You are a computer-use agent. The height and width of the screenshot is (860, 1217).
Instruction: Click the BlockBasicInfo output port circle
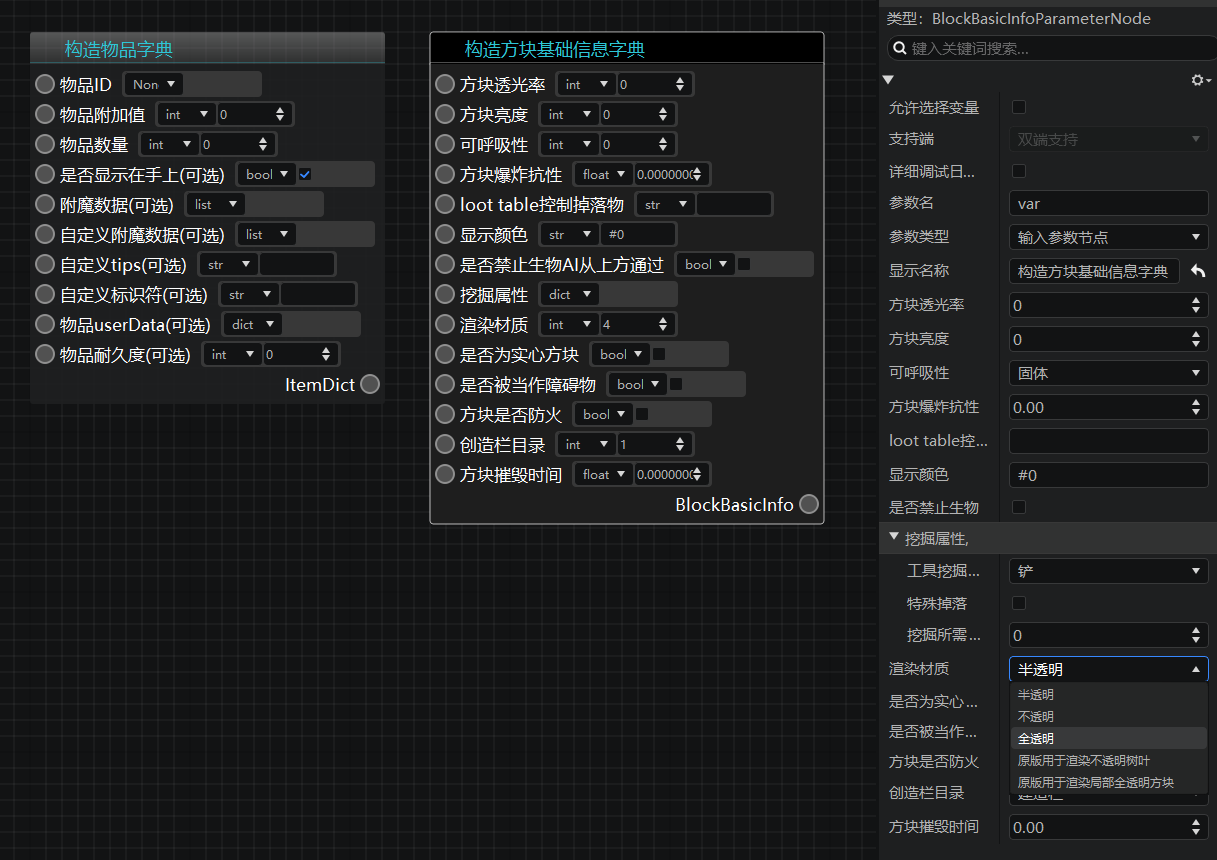point(809,504)
